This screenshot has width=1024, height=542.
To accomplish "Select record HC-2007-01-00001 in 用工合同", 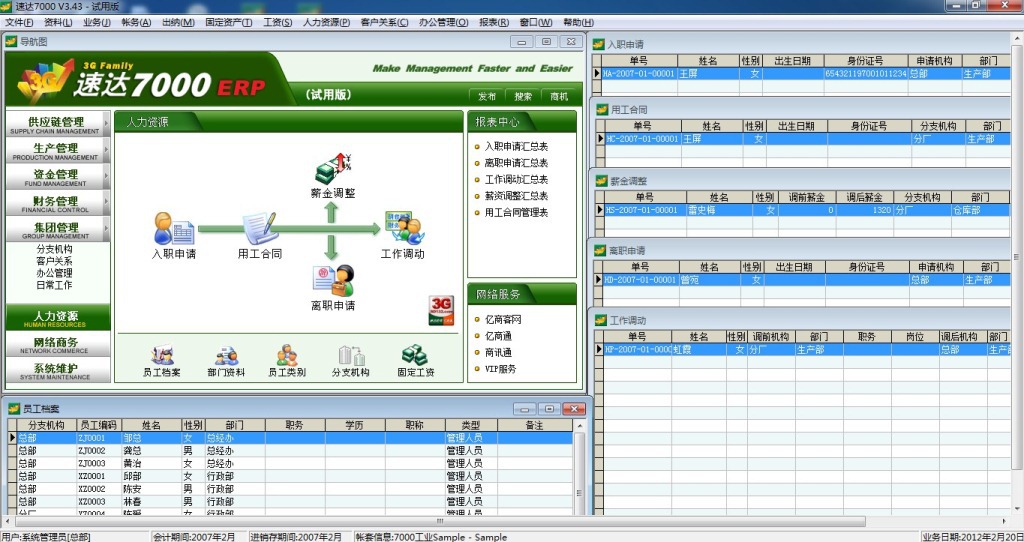I will tap(803, 139).
